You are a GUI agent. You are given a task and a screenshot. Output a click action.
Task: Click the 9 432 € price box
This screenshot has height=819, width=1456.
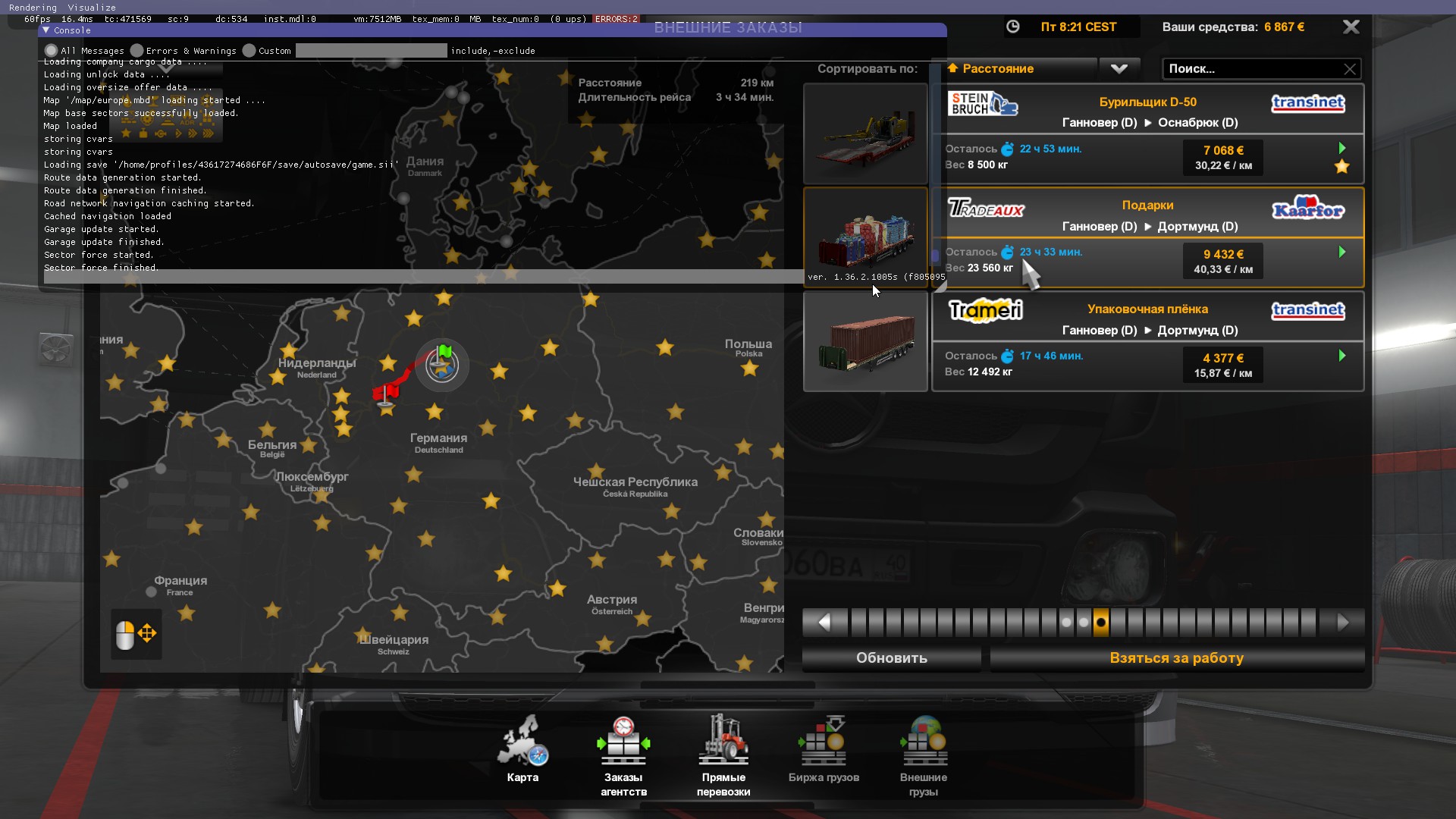(x=1223, y=262)
